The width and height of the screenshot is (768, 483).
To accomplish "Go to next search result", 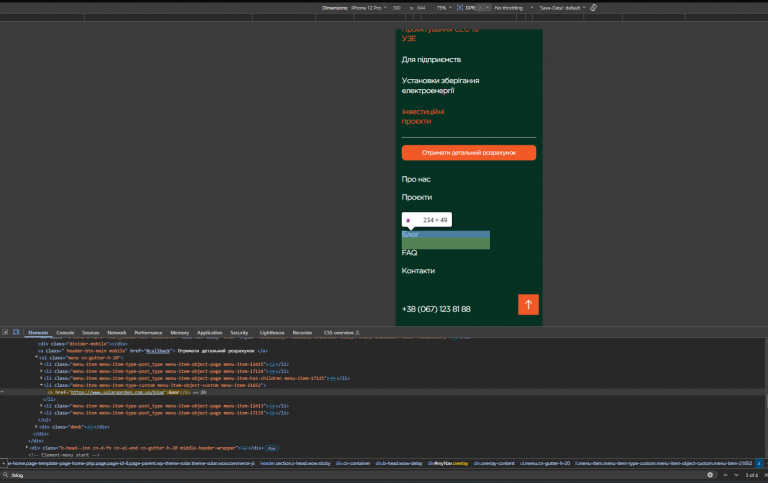I will pos(736,475).
